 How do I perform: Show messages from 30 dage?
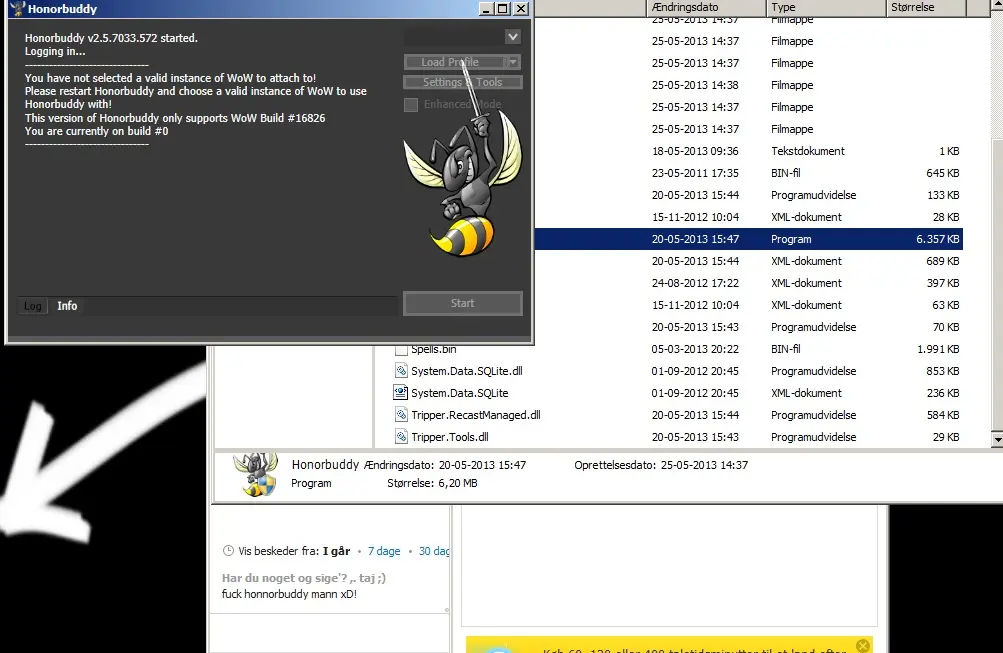pos(434,551)
